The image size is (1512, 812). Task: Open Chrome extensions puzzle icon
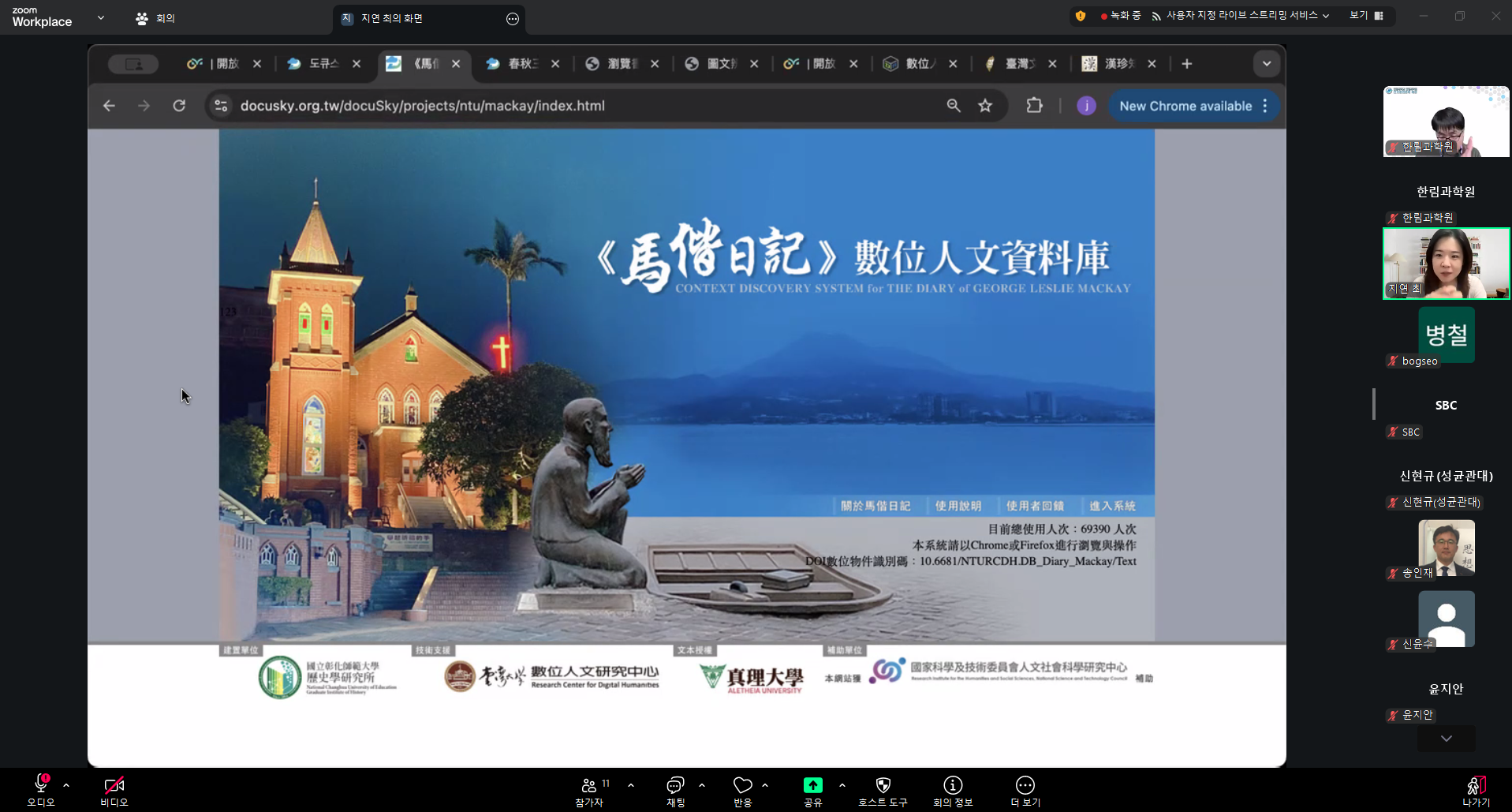1034,106
